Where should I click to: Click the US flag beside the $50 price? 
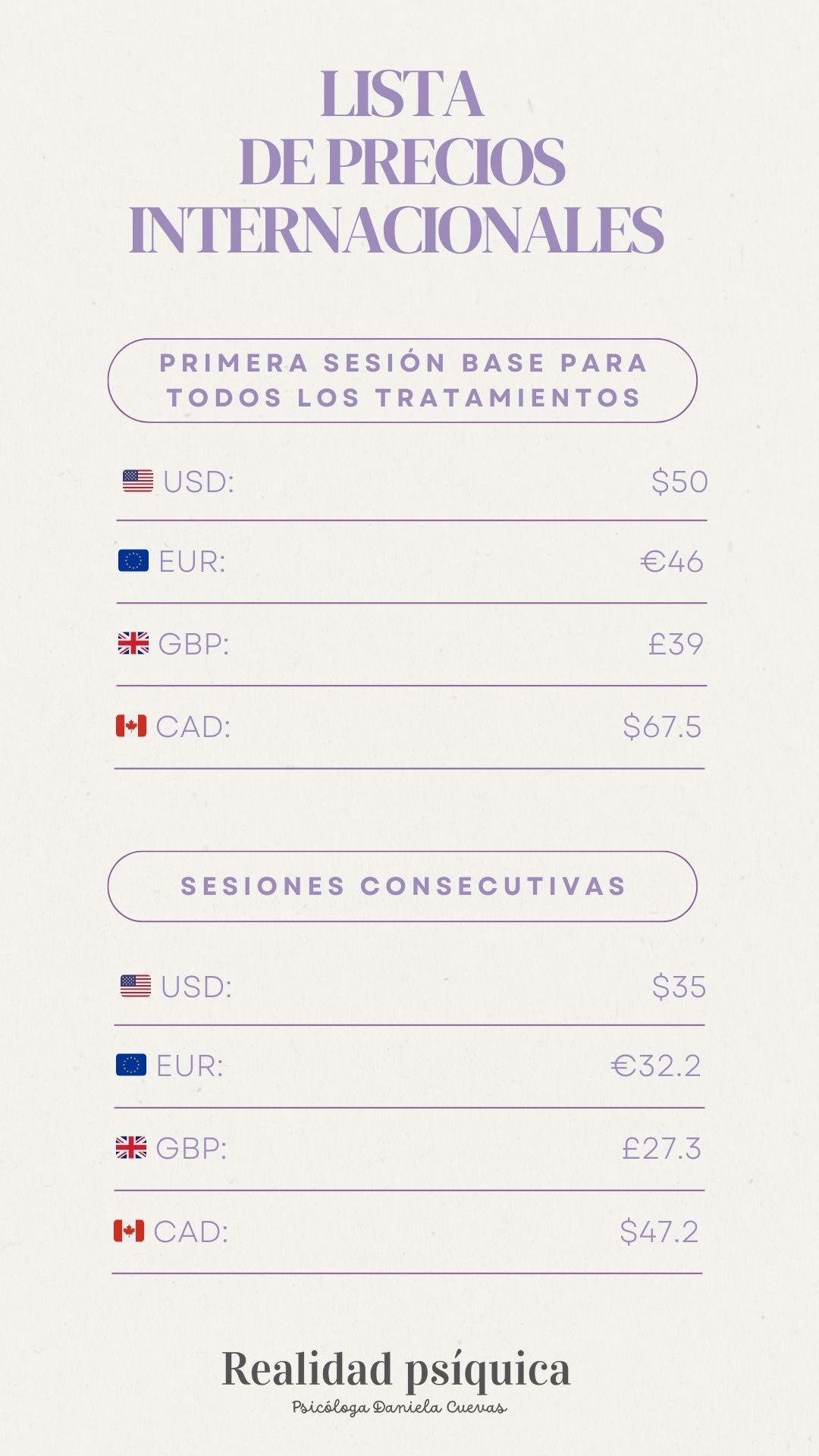click(137, 481)
